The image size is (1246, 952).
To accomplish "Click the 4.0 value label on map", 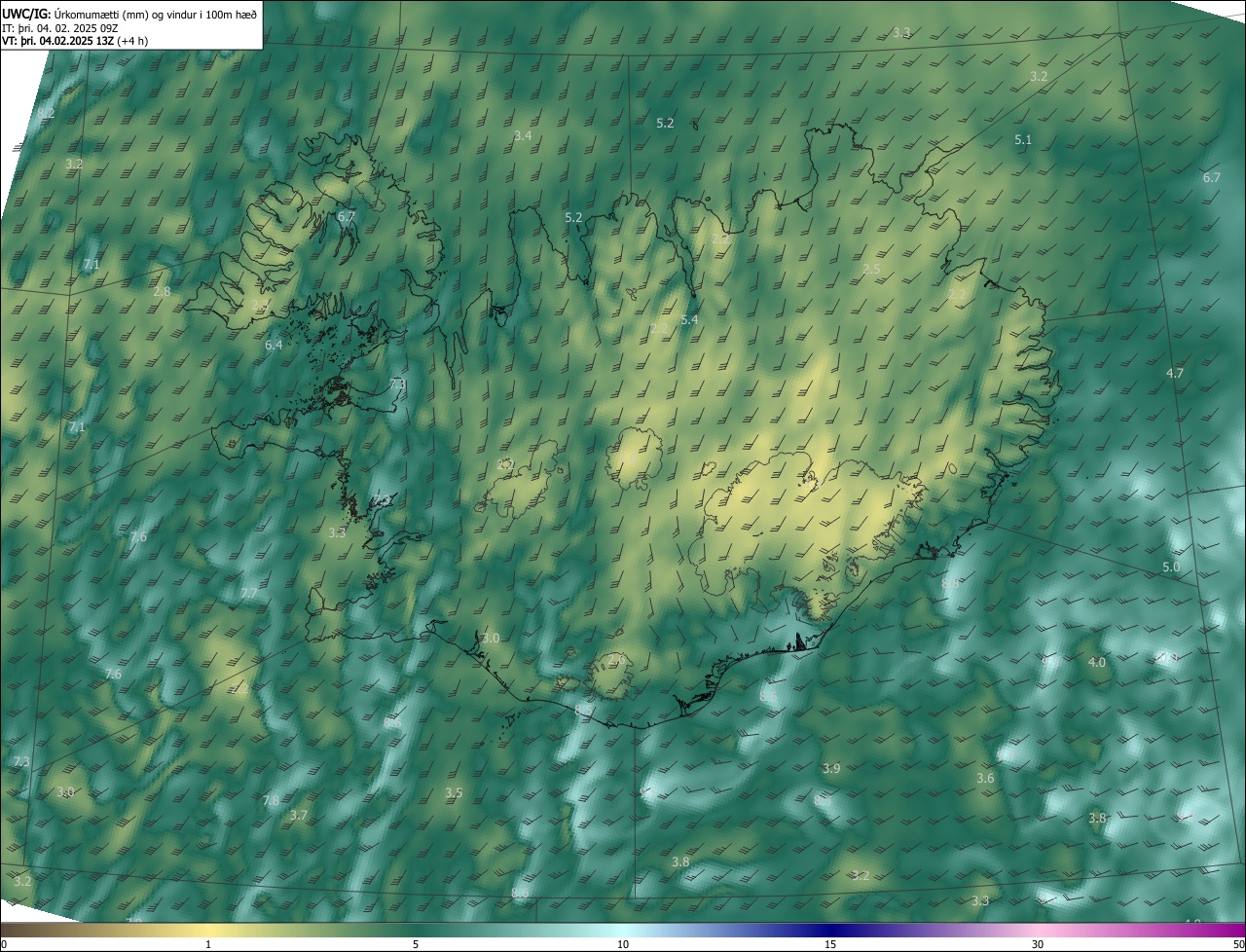I will (1097, 663).
